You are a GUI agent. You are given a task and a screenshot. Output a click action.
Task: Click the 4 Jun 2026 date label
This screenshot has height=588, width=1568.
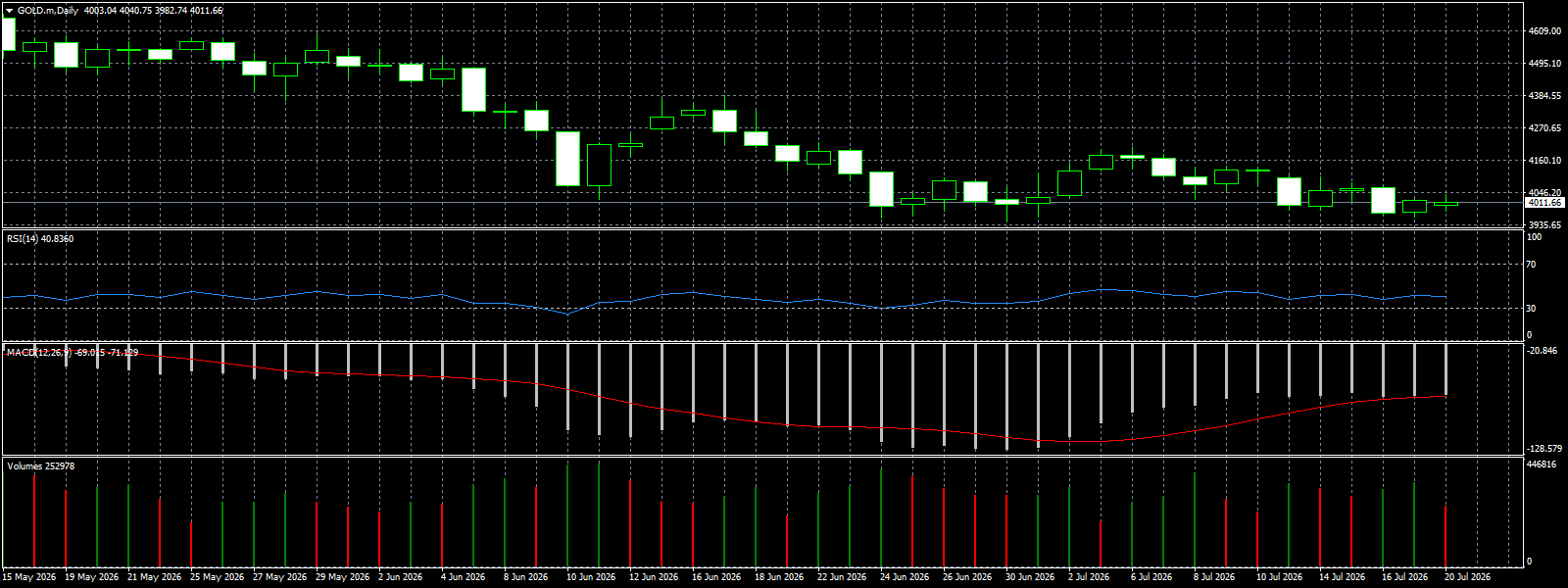[x=464, y=577]
